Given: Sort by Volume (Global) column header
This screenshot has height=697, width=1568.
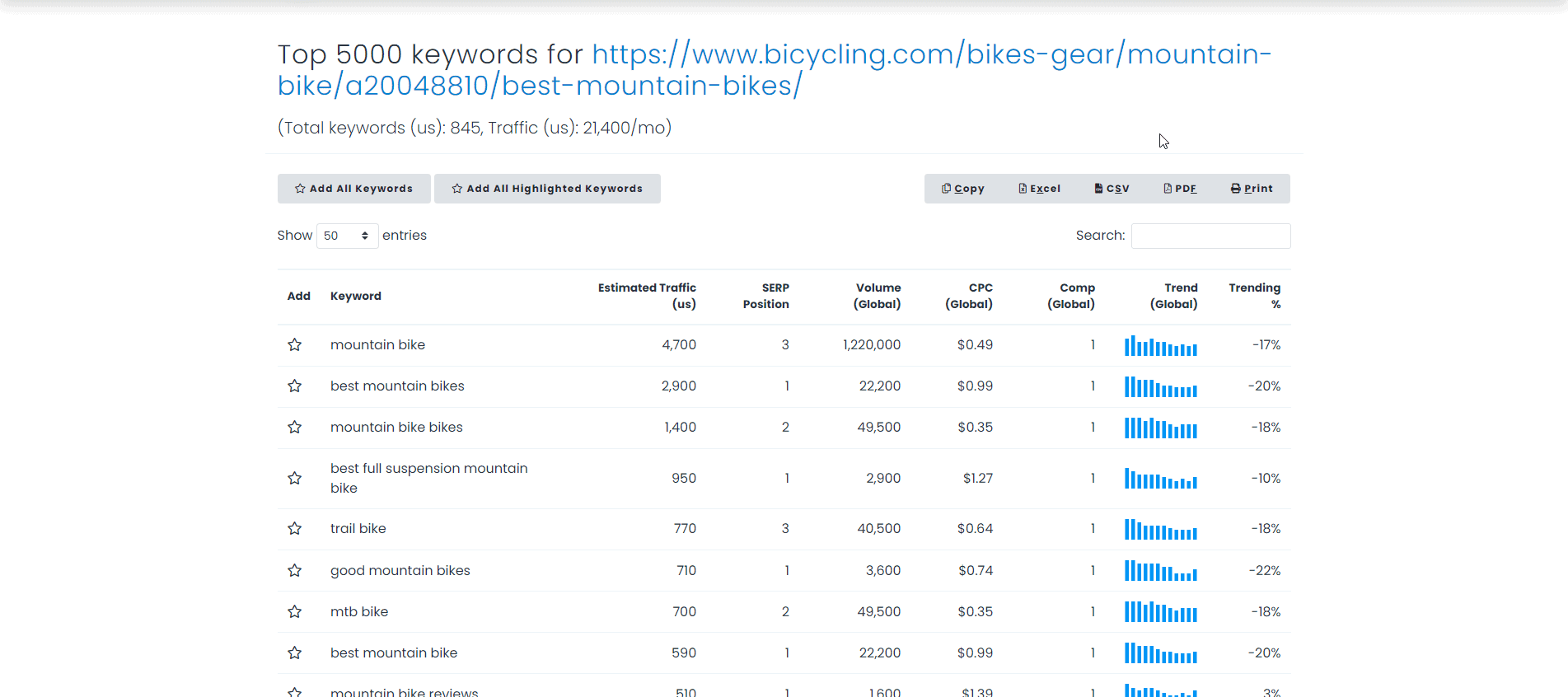Looking at the screenshot, I should pos(877,296).
